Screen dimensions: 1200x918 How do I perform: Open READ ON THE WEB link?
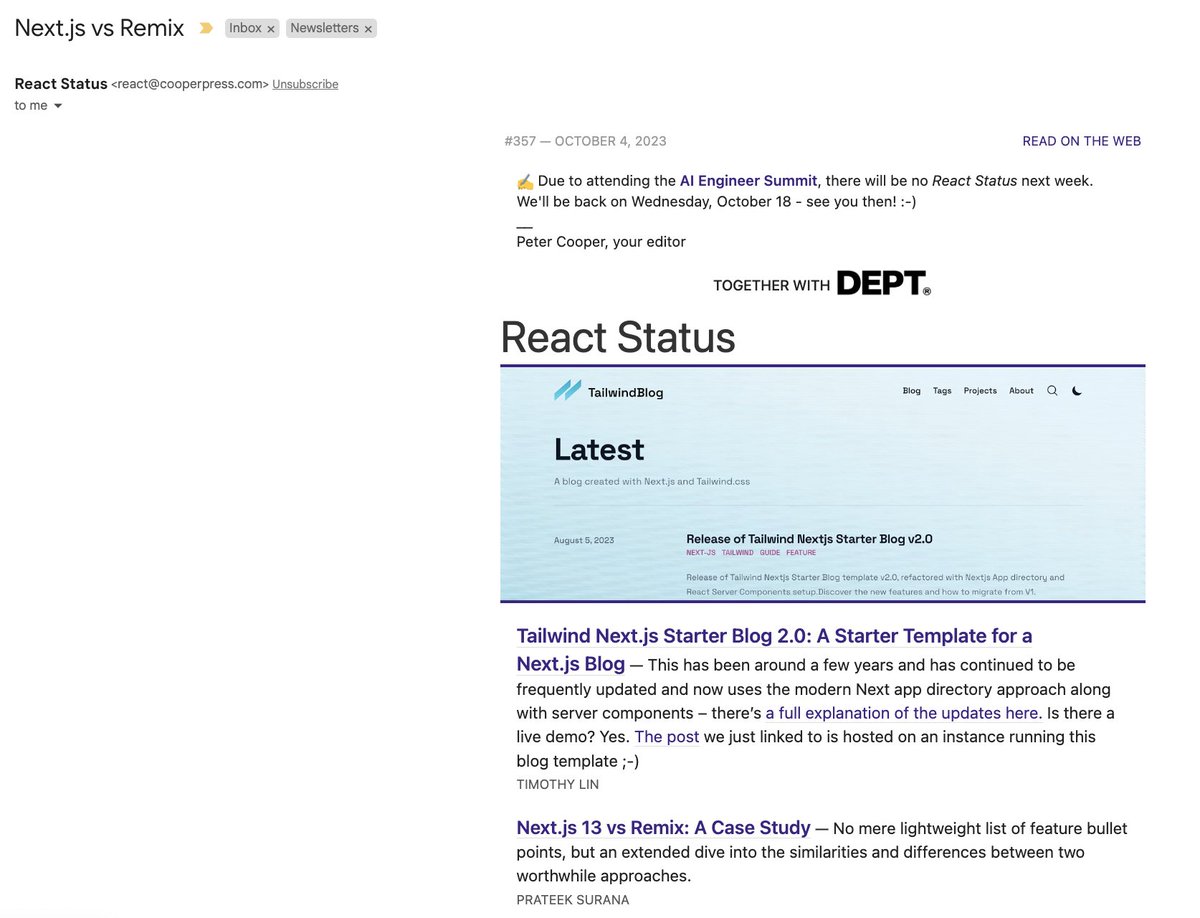[x=1081, y=141]
